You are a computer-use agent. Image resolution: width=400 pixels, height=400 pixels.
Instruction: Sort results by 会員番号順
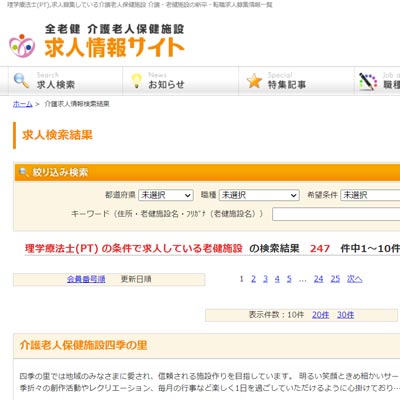86,279
